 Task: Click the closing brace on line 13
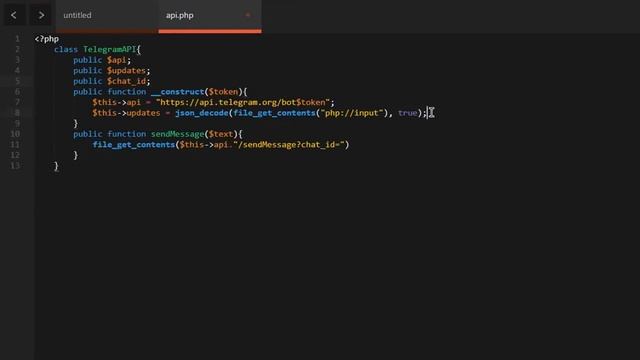(56, 166)
